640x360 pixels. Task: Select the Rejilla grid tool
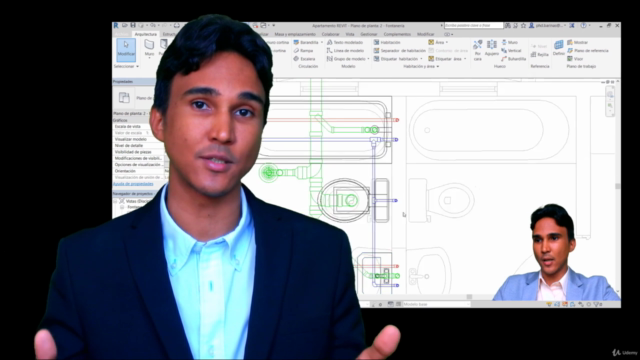(x=540, y=55)
